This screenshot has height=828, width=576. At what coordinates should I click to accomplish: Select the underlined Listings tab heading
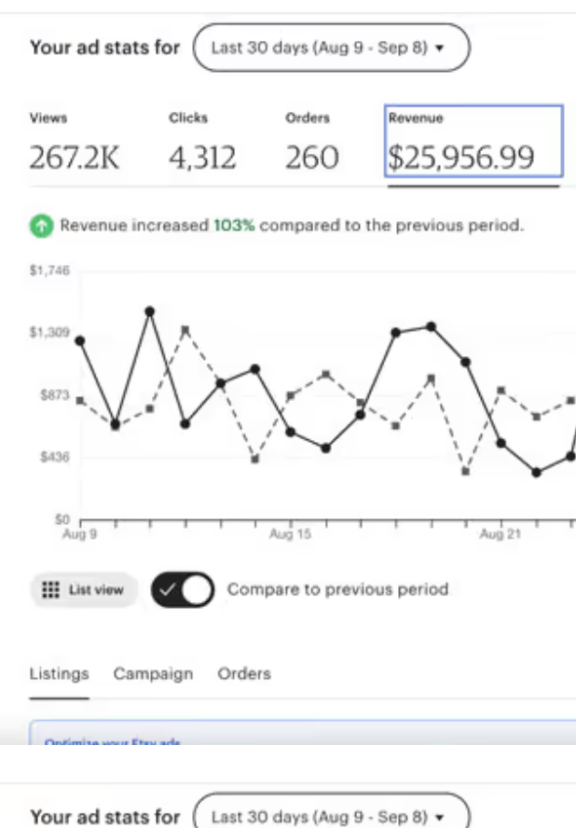click(58, 673)
